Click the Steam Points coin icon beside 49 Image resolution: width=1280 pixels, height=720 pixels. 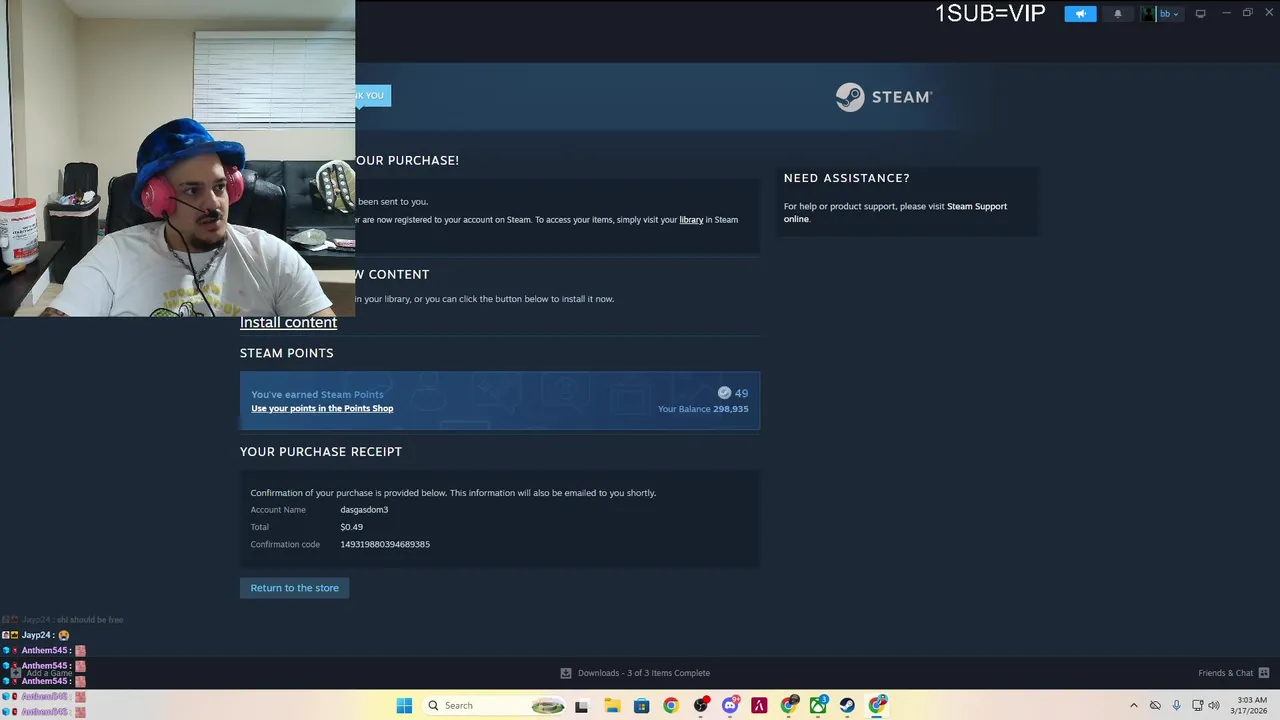(724, 393)
